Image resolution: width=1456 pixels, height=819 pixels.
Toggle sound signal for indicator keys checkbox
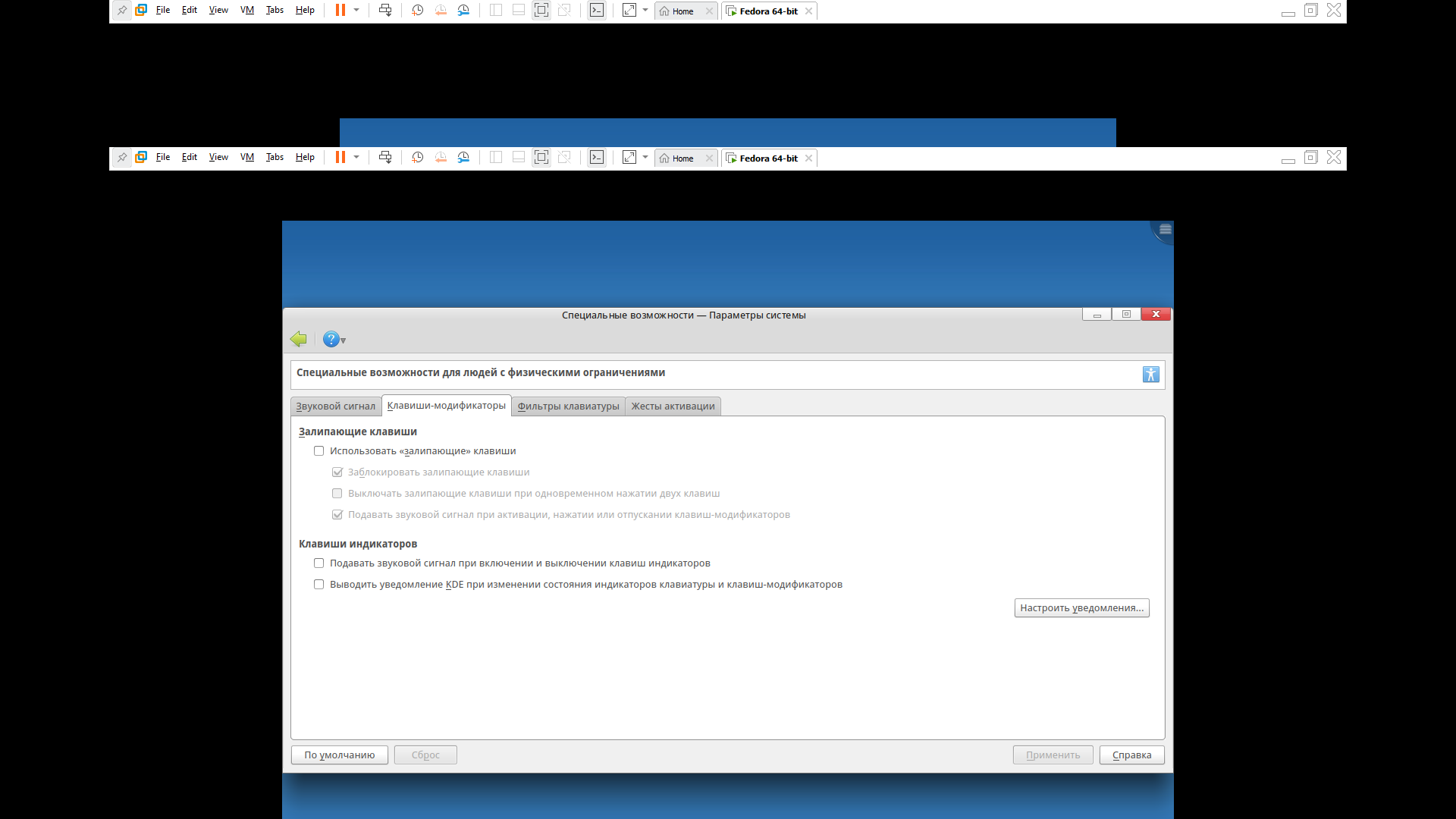[319, 563]
